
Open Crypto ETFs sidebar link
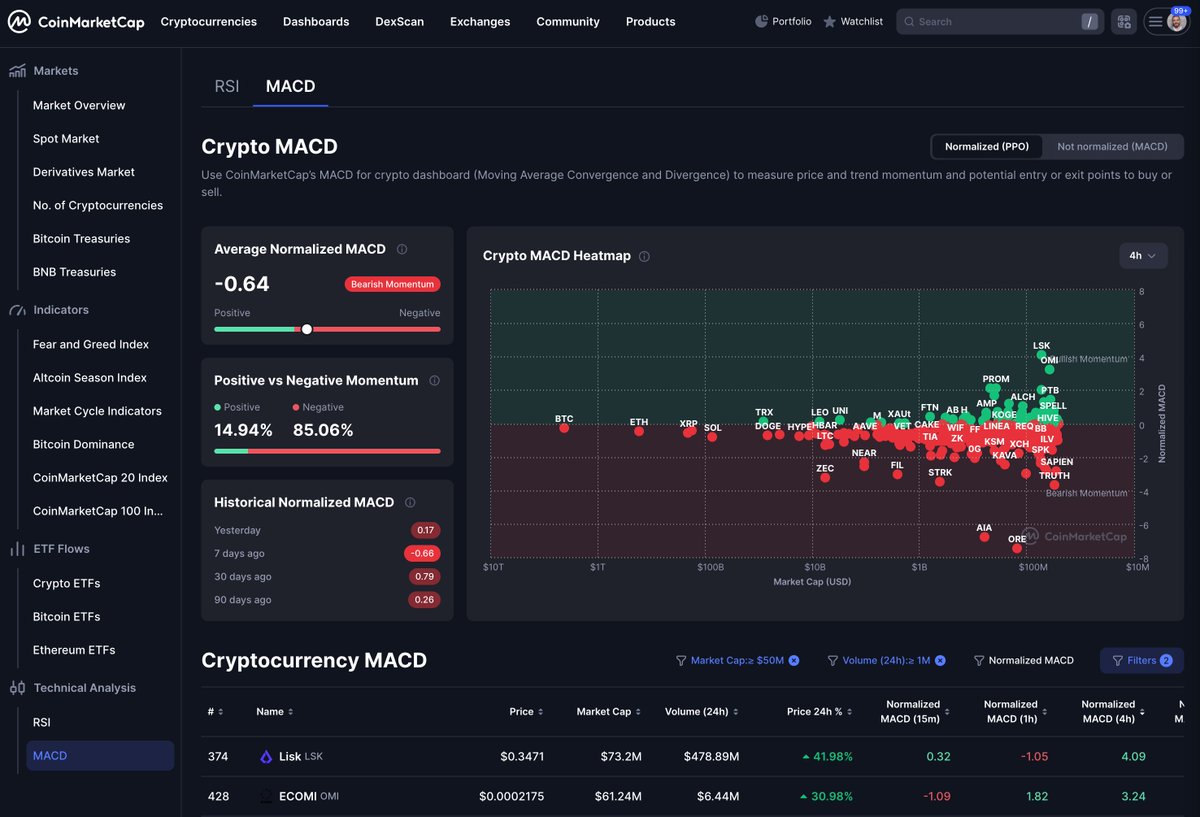coord(66,583)
